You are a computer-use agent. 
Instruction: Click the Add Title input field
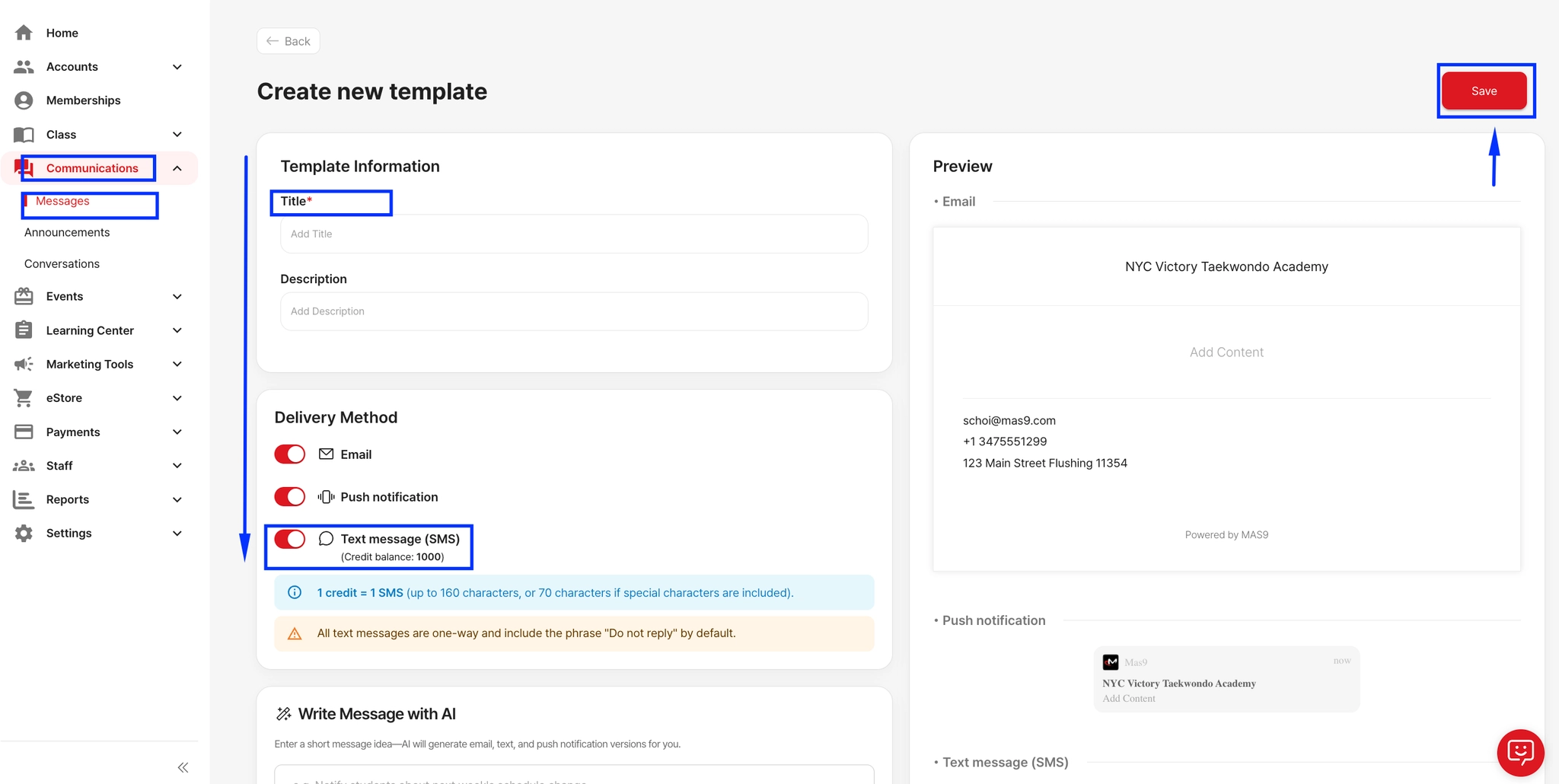pyautogui.click(x=574, y=234)
